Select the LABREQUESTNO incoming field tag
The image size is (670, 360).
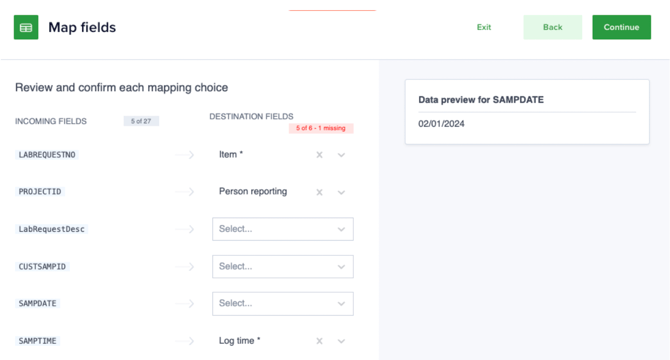click(x=47, y=155)
